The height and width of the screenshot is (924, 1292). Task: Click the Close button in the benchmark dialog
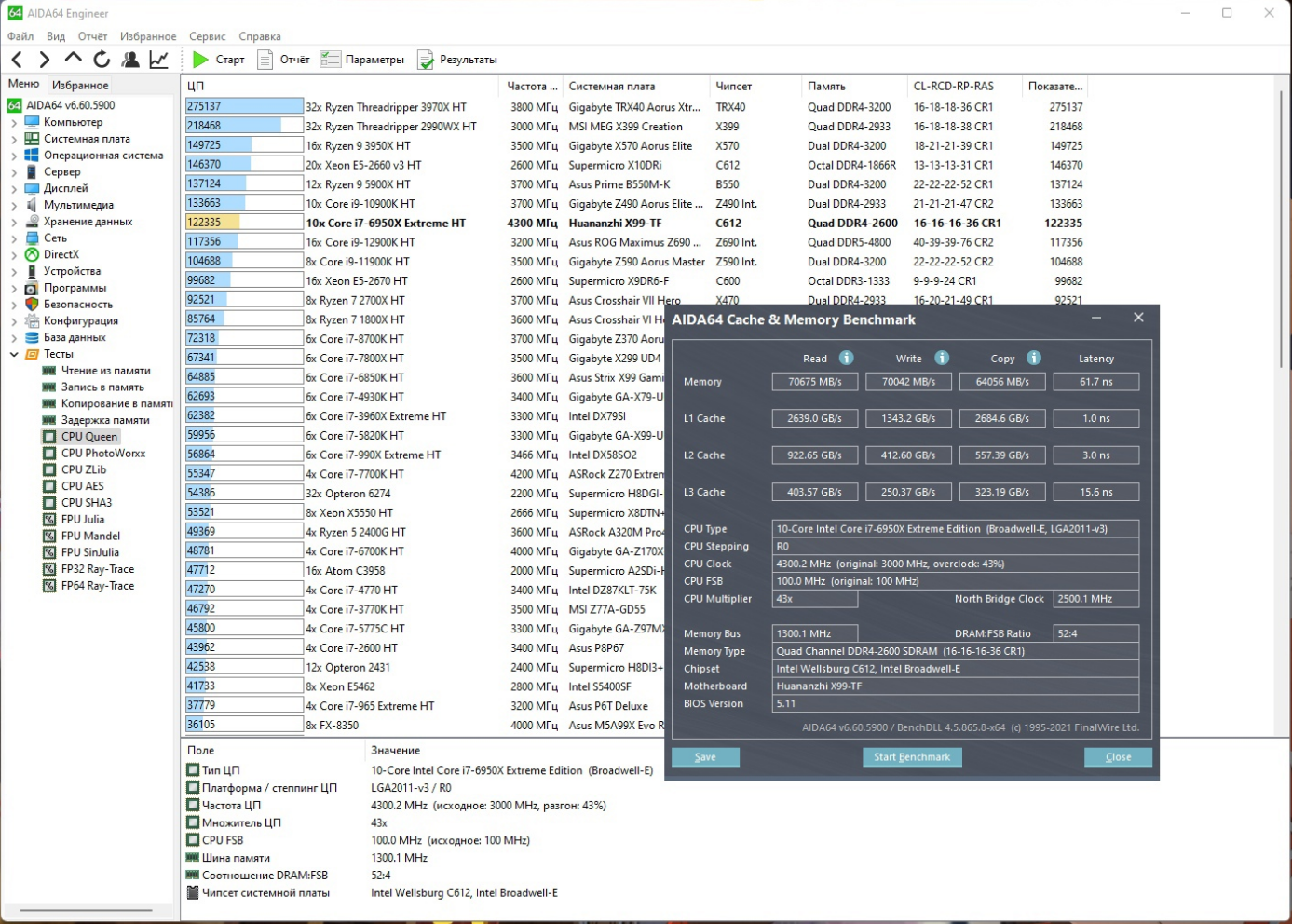(1118, 757)
